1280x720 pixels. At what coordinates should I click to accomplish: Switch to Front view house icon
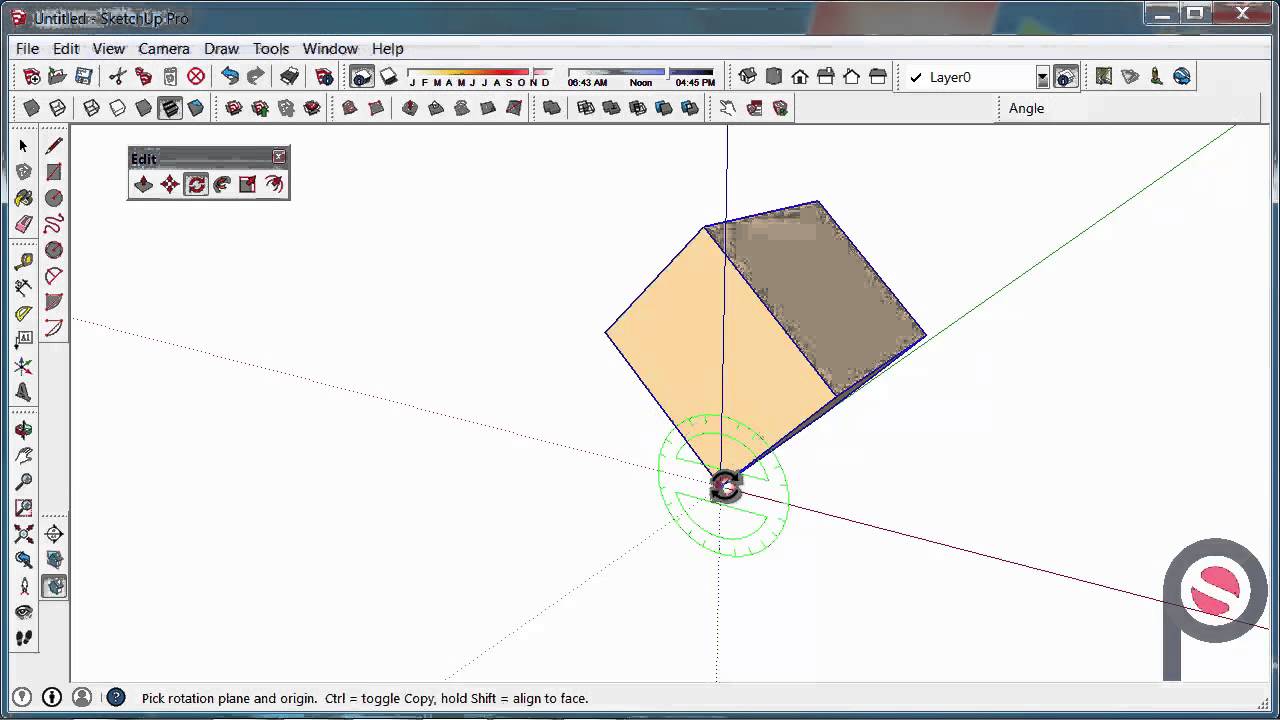[x=800, y=76]
